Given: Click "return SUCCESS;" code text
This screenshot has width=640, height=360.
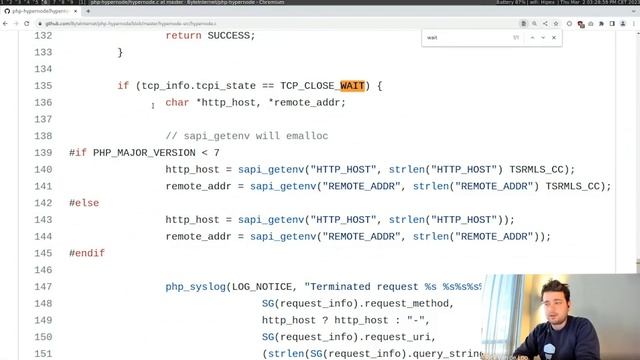Looking at the screenshot, I should pyautogui.click(x=210, y=36).
